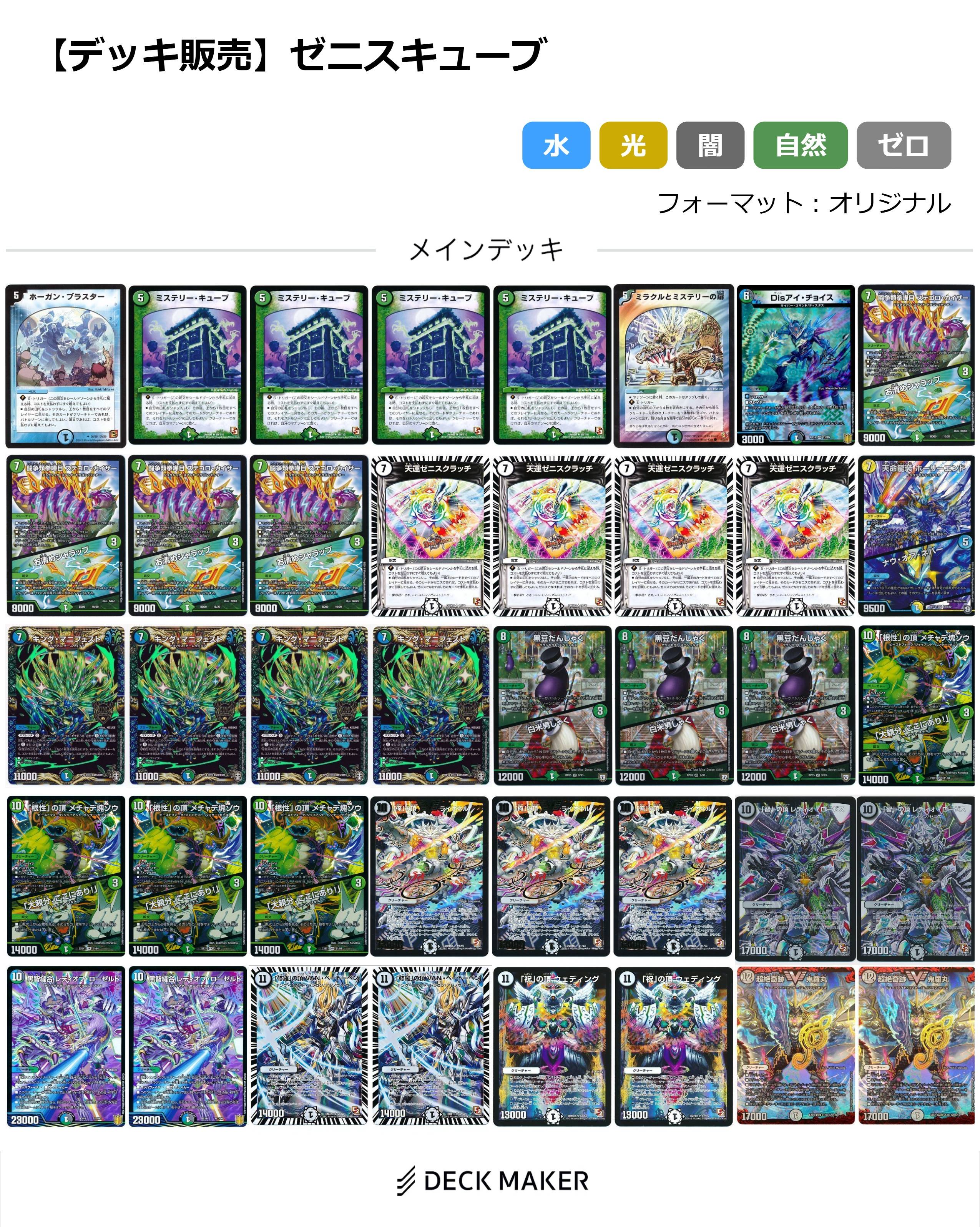The width and height of the screenshot is (980, 1227).
Task: Select the rightmost 黒豆だんしゃく card
Action: point(796,706)
